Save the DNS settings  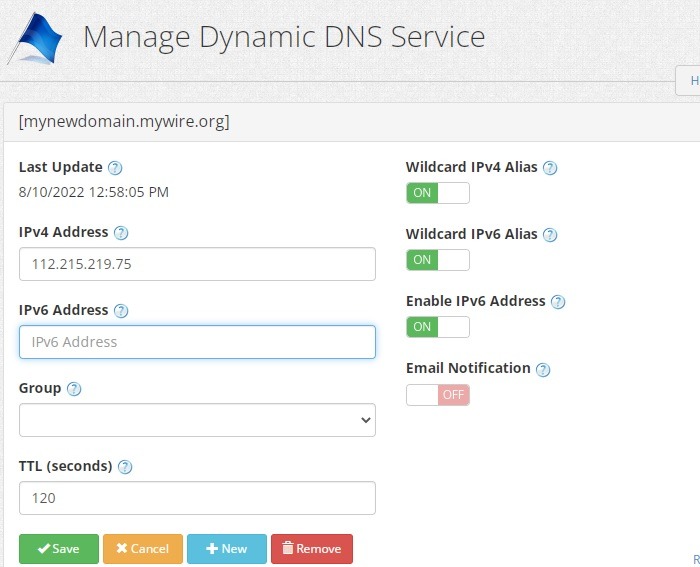pos(59,549)
